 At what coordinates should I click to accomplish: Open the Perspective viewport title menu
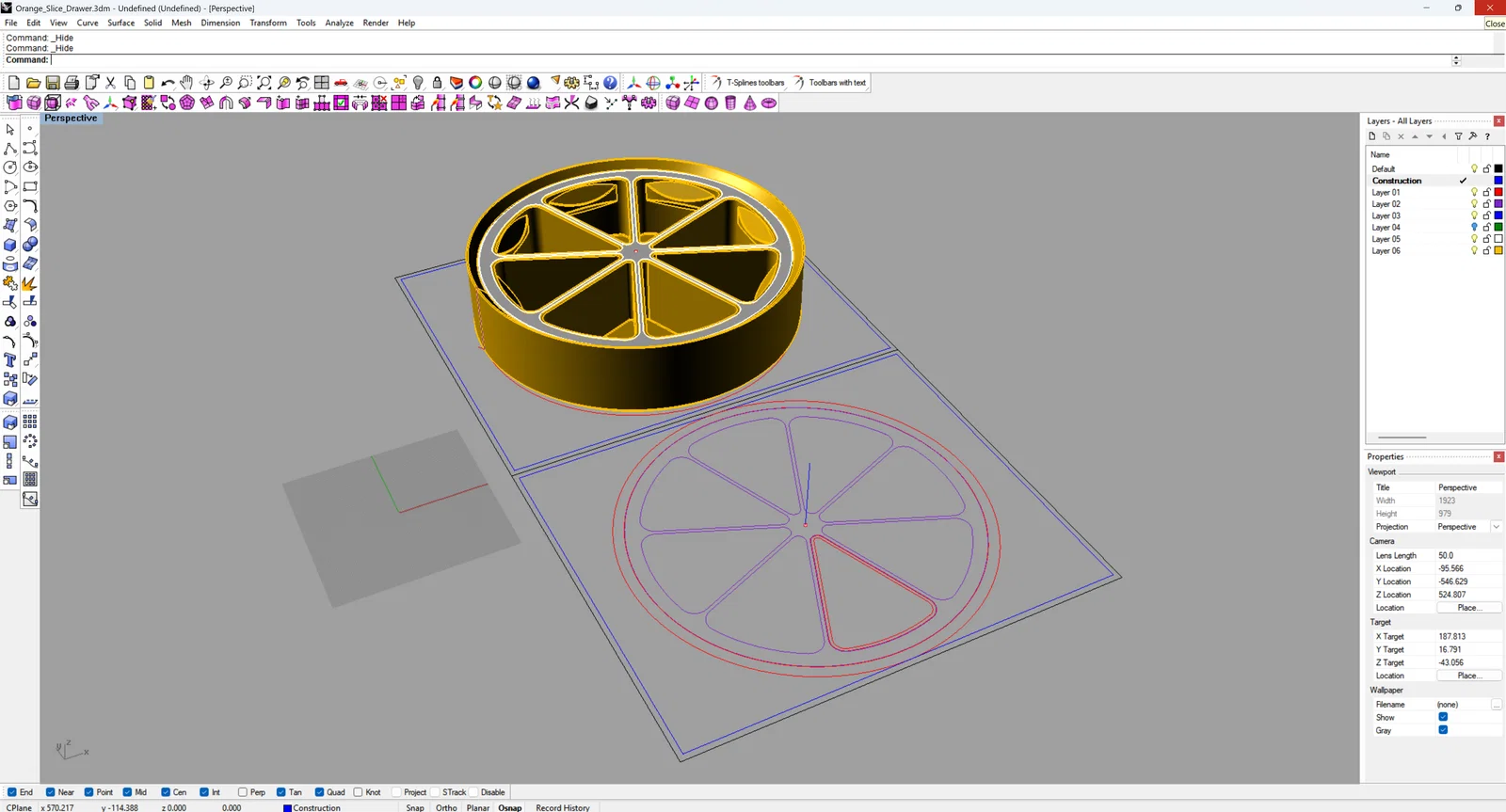click(x=71, y=119)
